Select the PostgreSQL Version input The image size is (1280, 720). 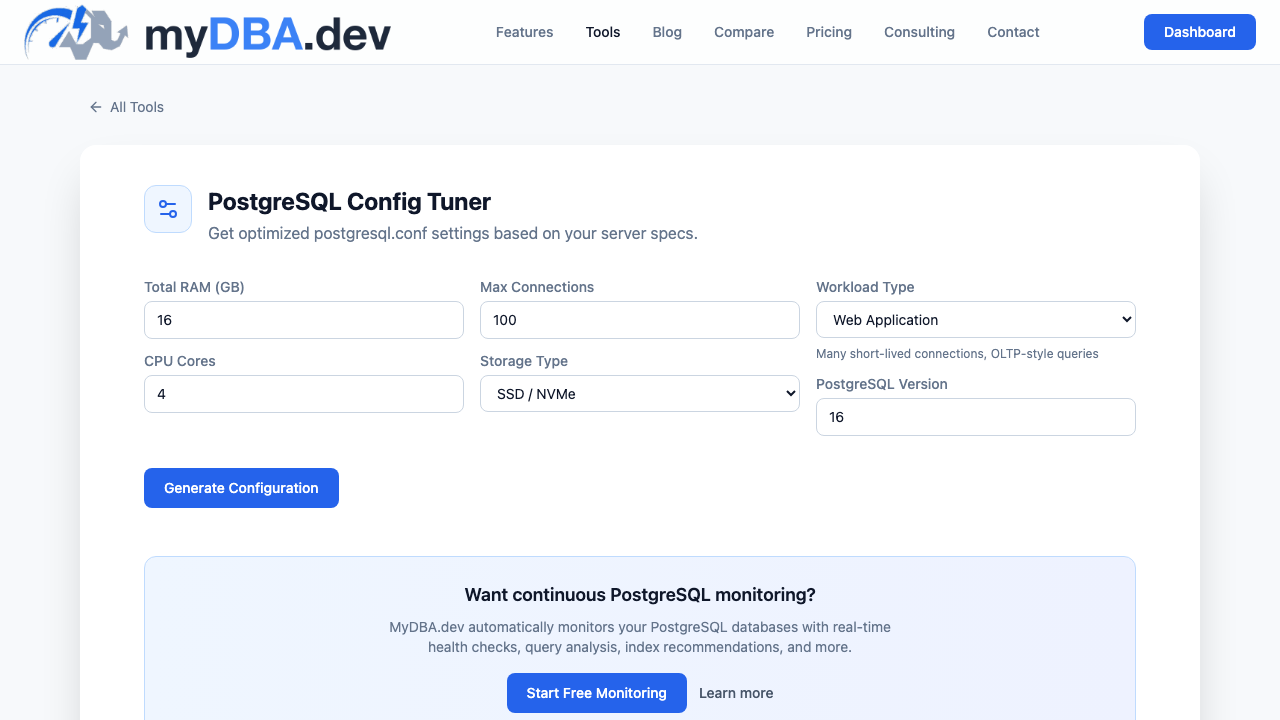[x=976, y=417]
